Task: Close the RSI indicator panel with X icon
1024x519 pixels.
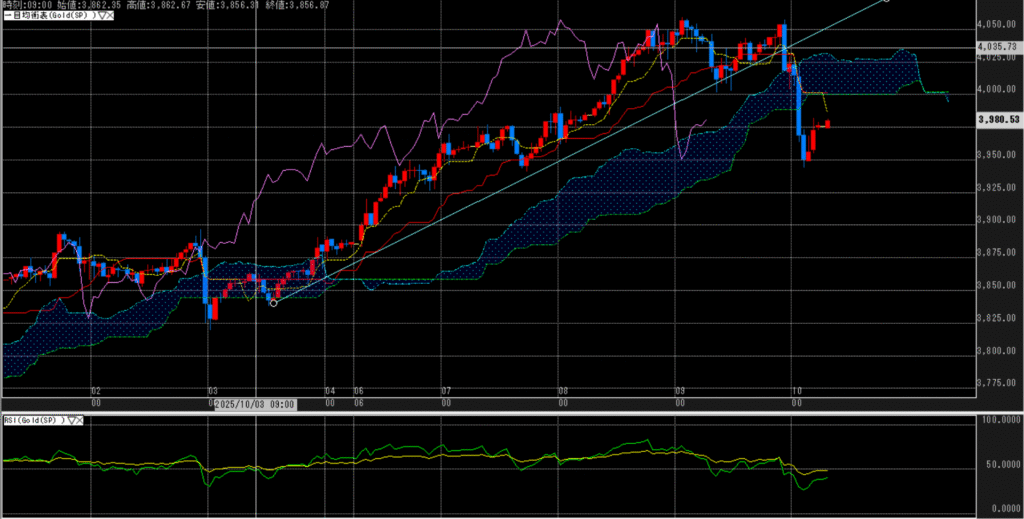Action: click(81, 420)
